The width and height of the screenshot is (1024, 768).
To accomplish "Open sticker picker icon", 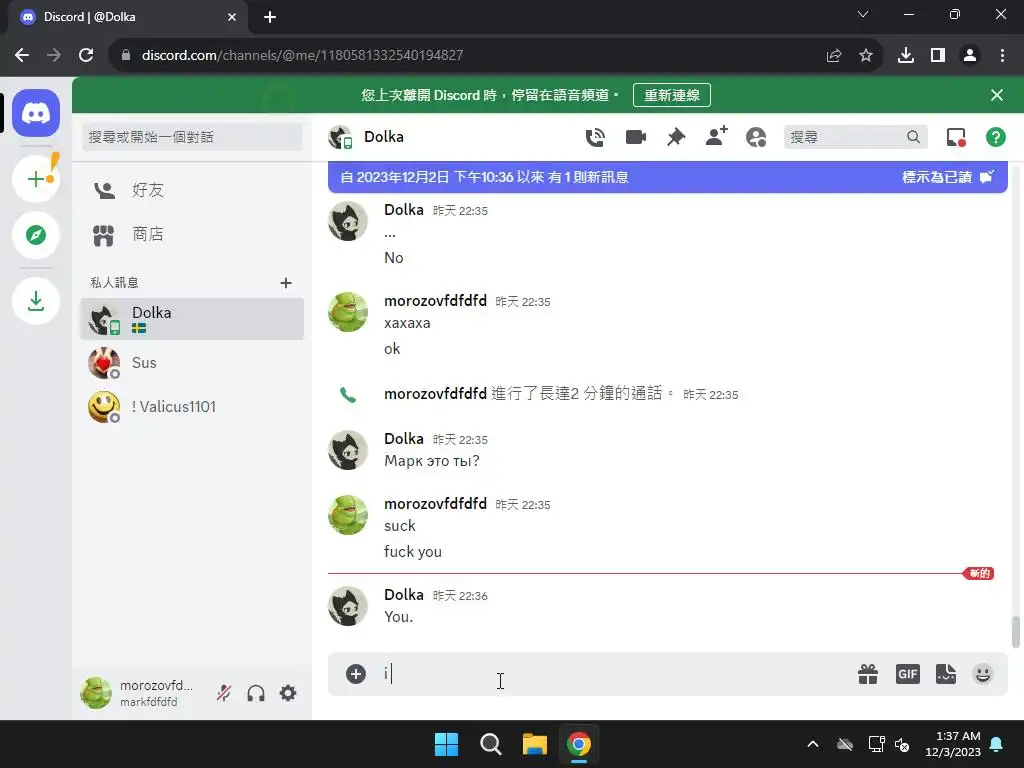I will pyautogui.click(x=946, y=674).
